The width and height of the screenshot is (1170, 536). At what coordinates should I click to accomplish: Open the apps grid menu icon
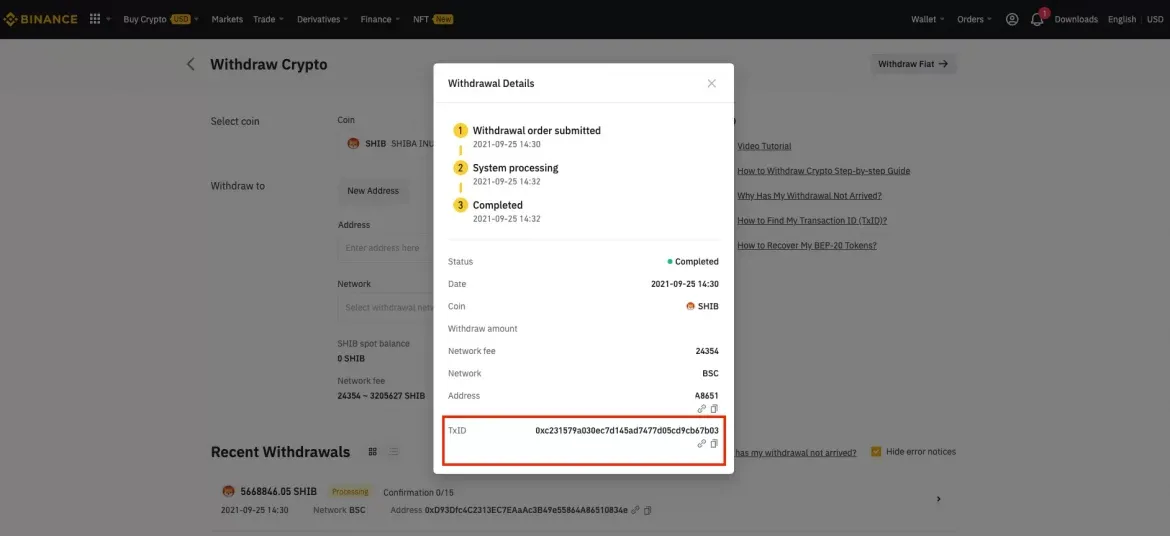[95, 19]
